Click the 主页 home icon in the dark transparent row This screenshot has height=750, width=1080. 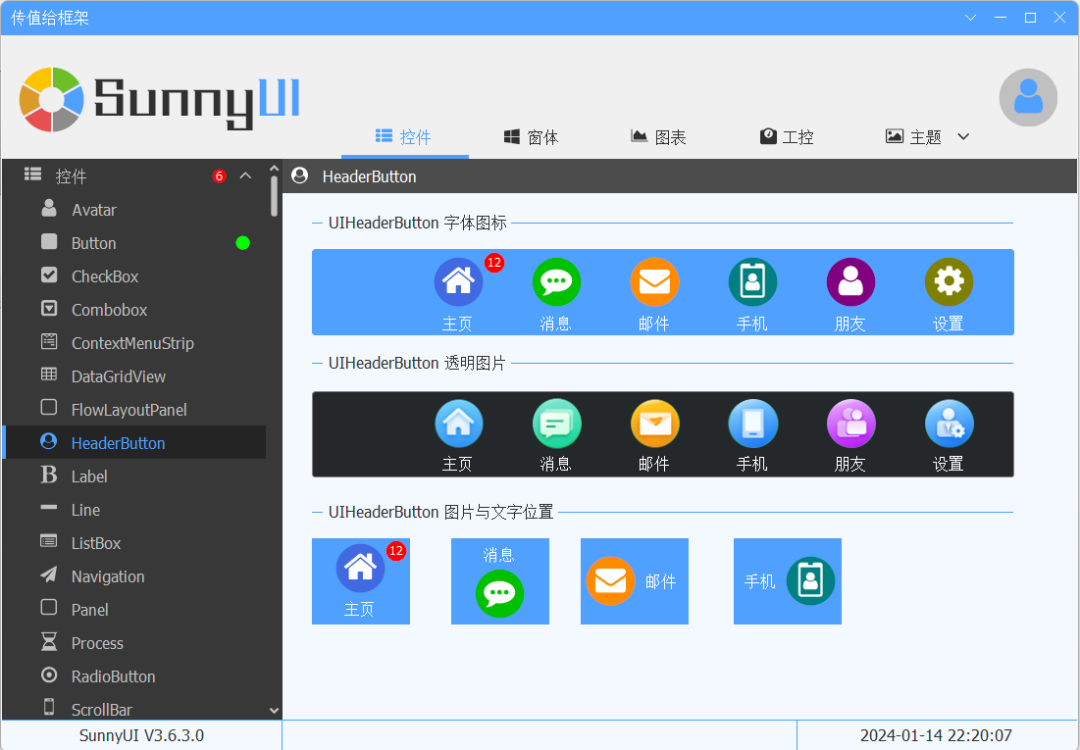(x=458, y=423)
